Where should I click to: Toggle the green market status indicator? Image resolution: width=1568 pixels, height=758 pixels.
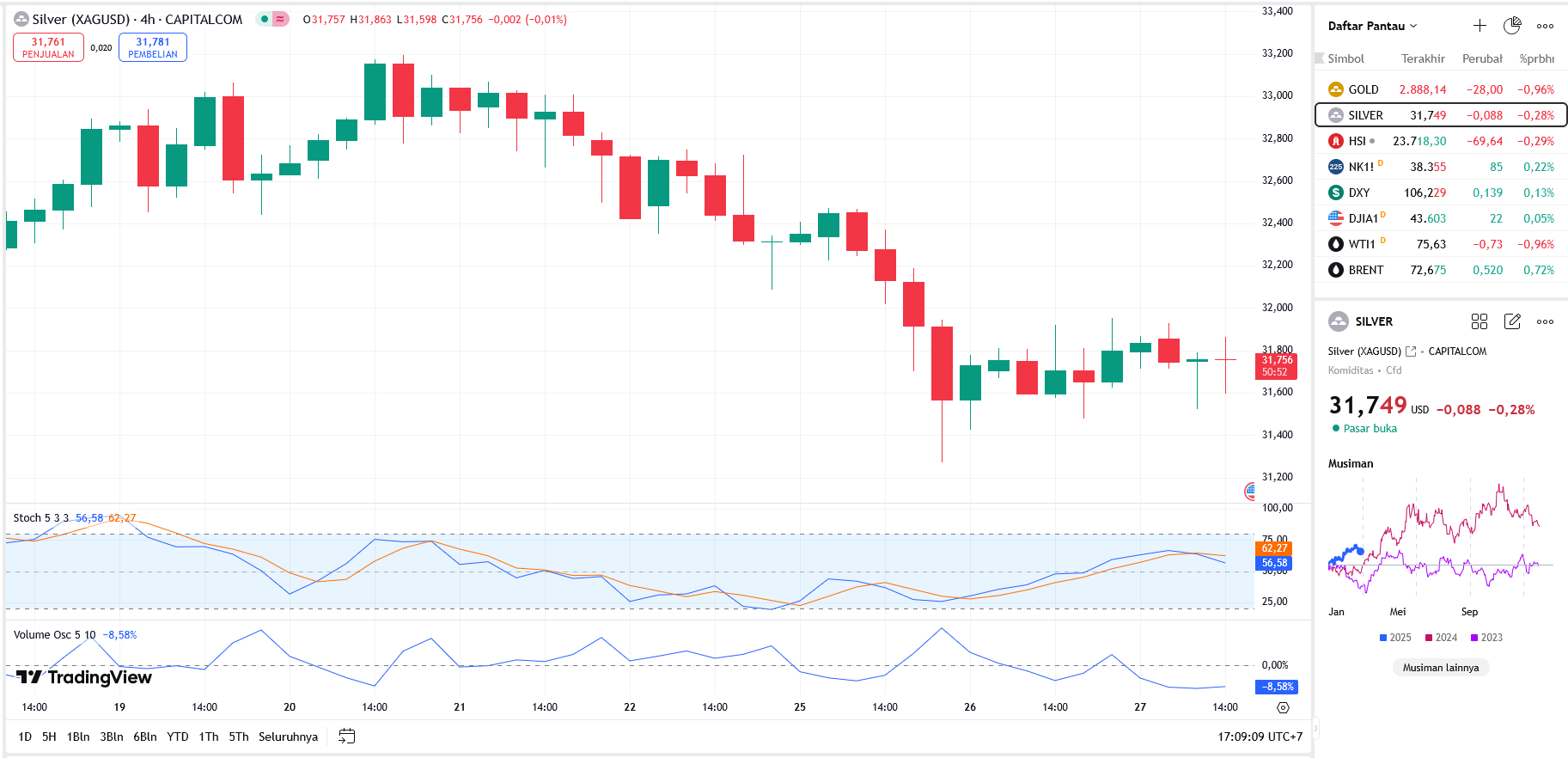(x=265, y=19)
